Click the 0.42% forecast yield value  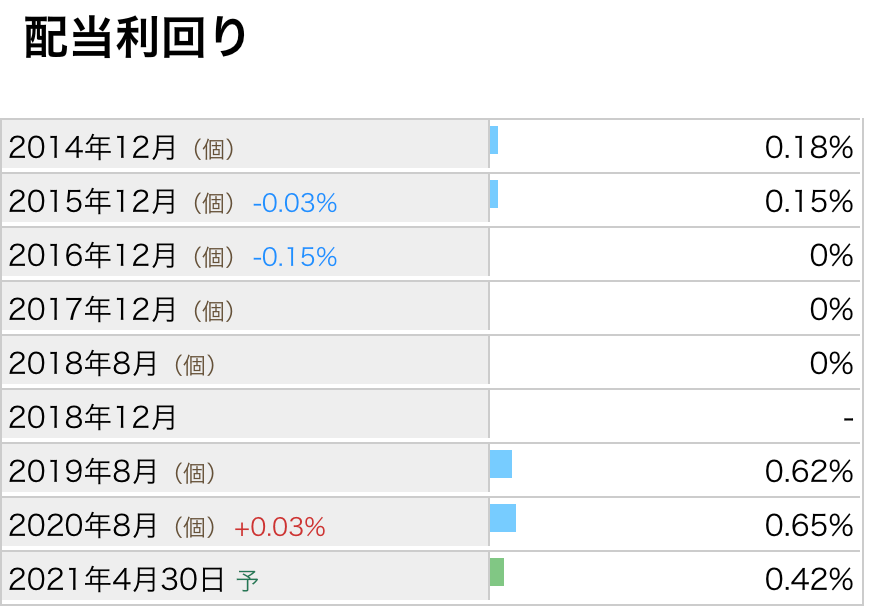tap(808, 579)
